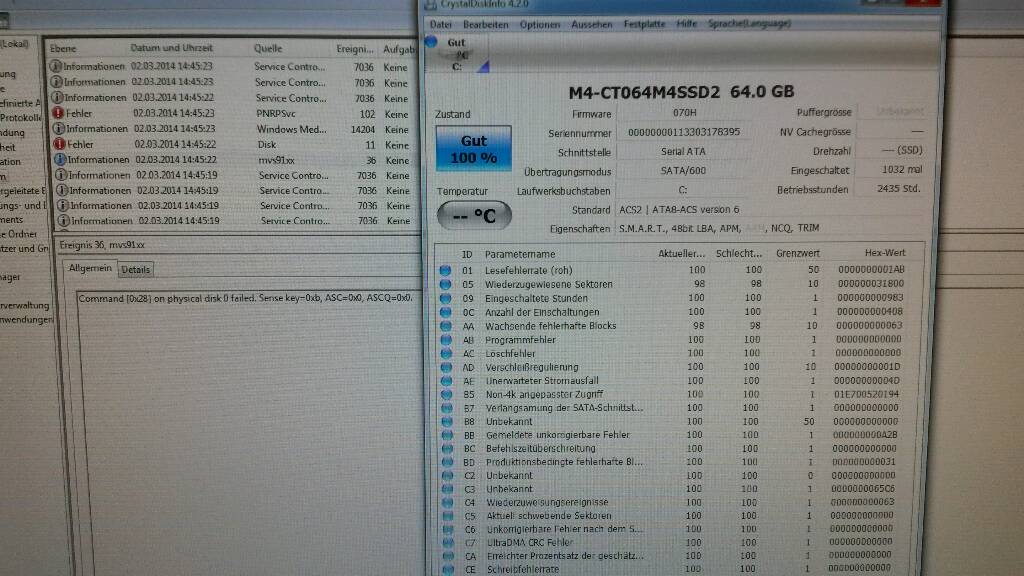The height and width of the screenshot is (576, 1024).
Task: Click the status orb of Wiederzuweisungsereignisse
Action: point(447,502)
